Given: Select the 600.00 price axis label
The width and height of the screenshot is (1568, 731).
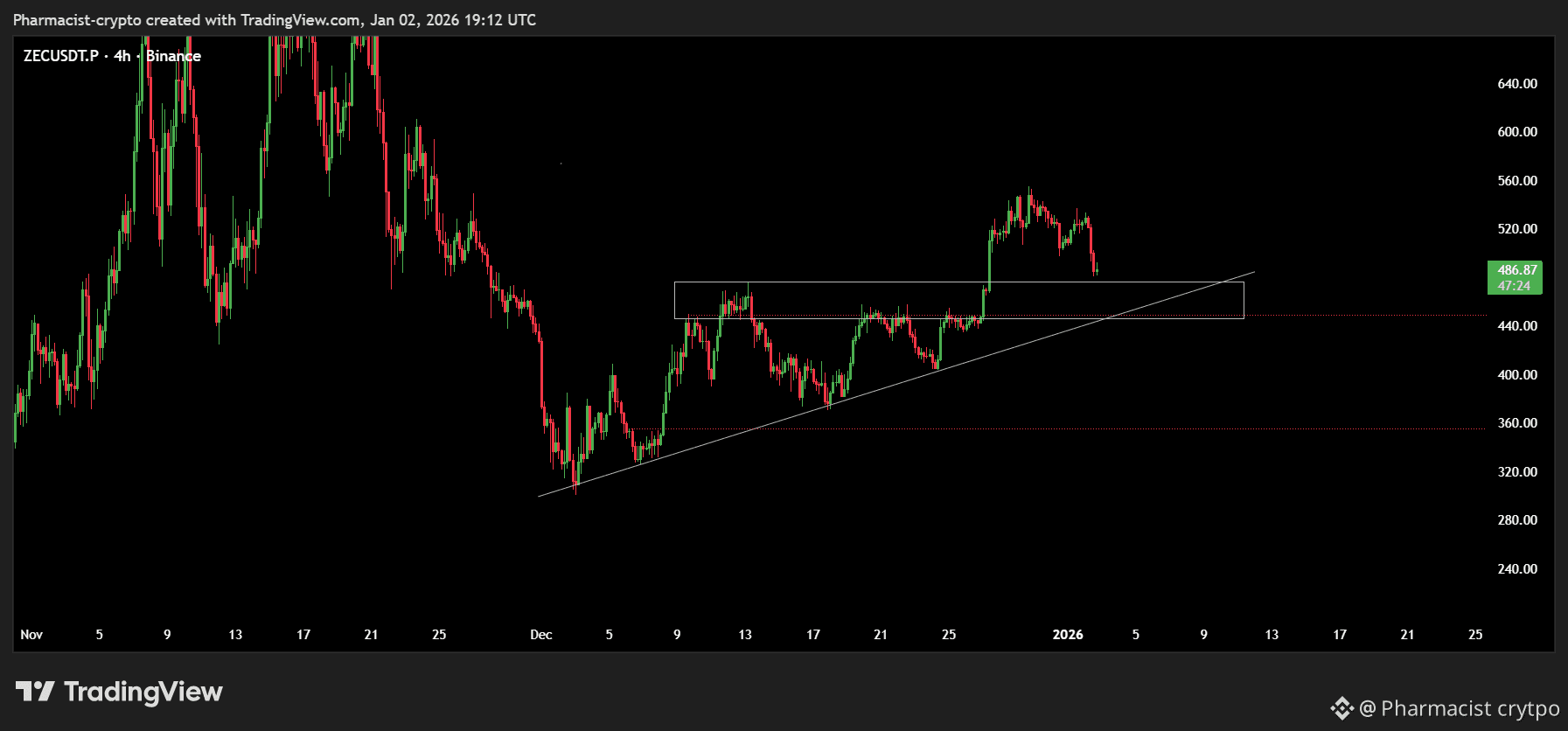Looking at the screenshot, I should click(x=1517, y=132).
